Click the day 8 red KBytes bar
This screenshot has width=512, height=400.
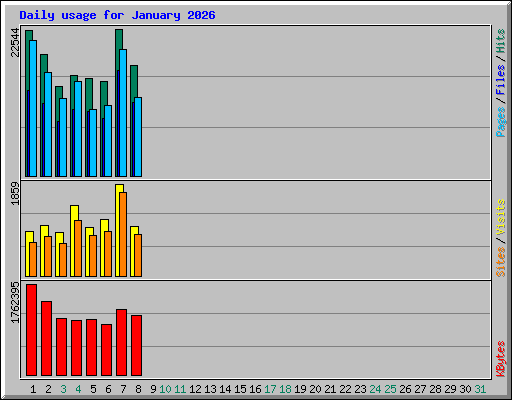click(136, 345)
